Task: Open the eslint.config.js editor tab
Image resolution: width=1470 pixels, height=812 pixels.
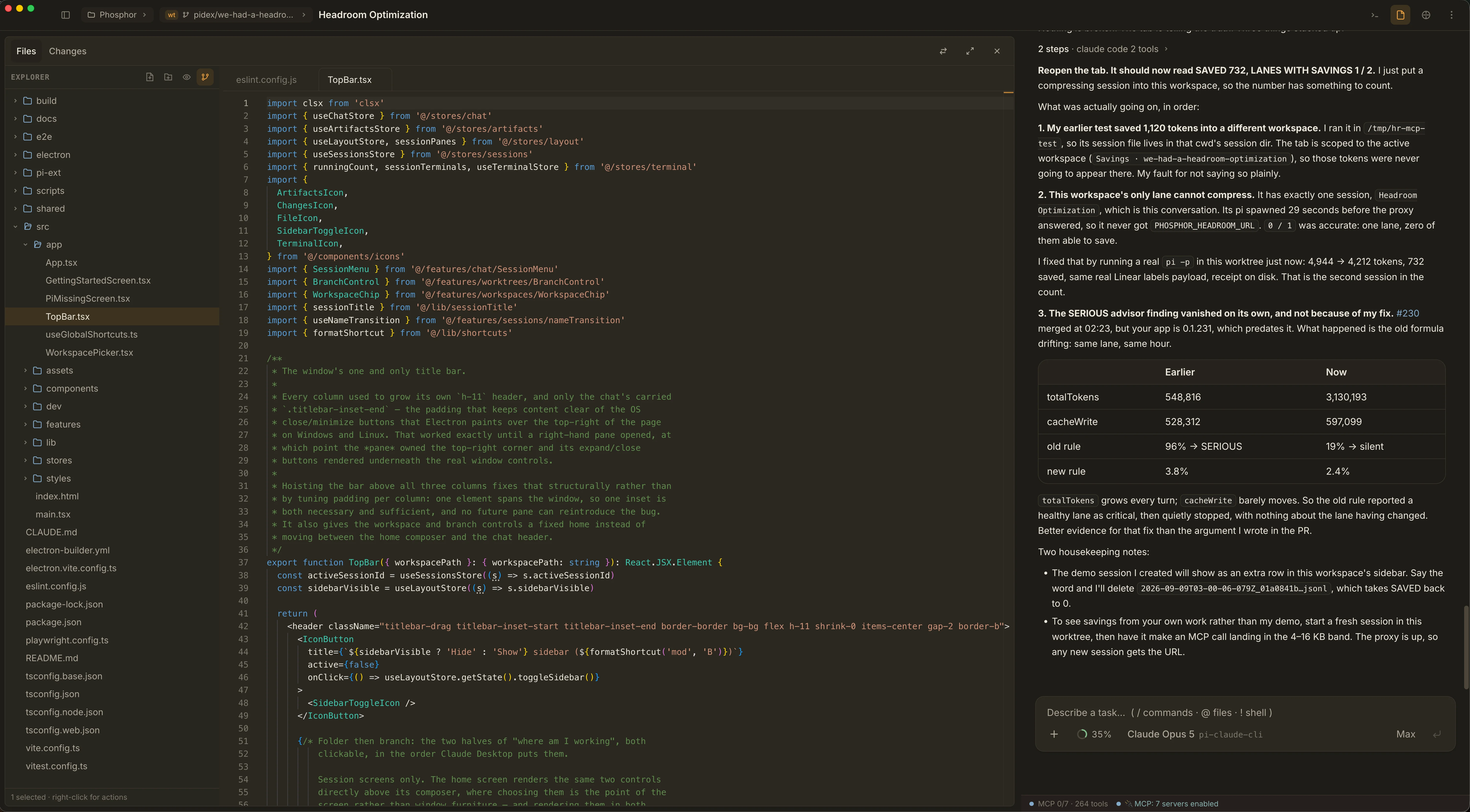Action: point(267,80)
